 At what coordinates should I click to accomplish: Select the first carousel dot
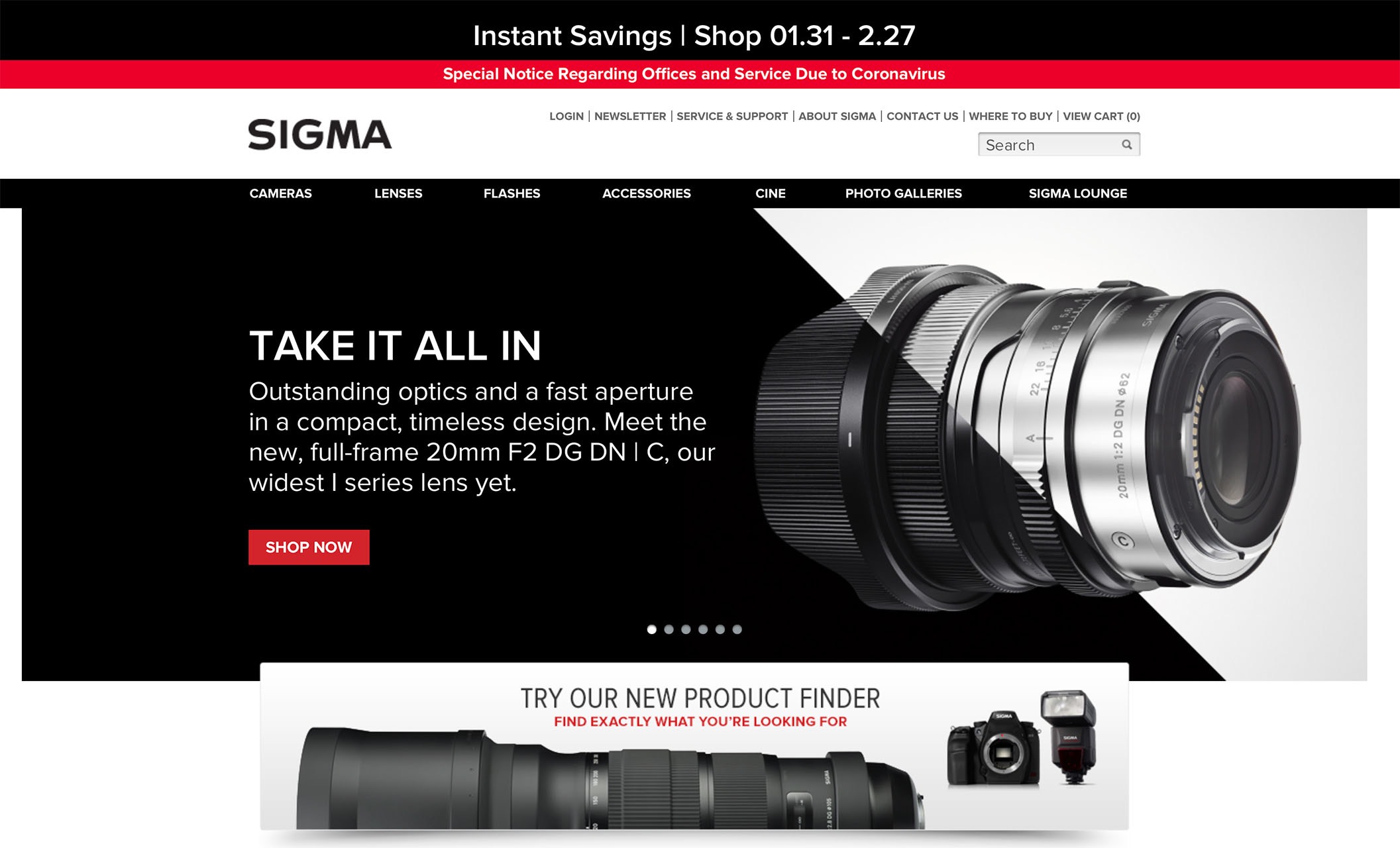pos(652,629)
